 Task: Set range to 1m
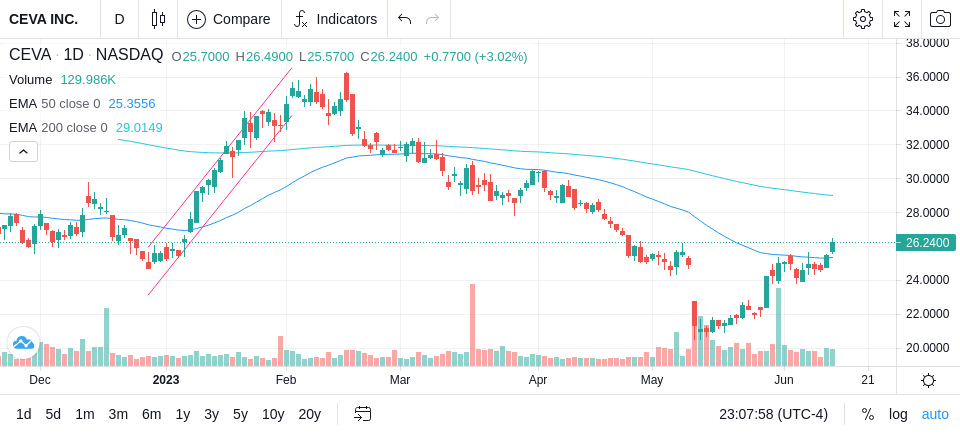[x=84, y=415]
